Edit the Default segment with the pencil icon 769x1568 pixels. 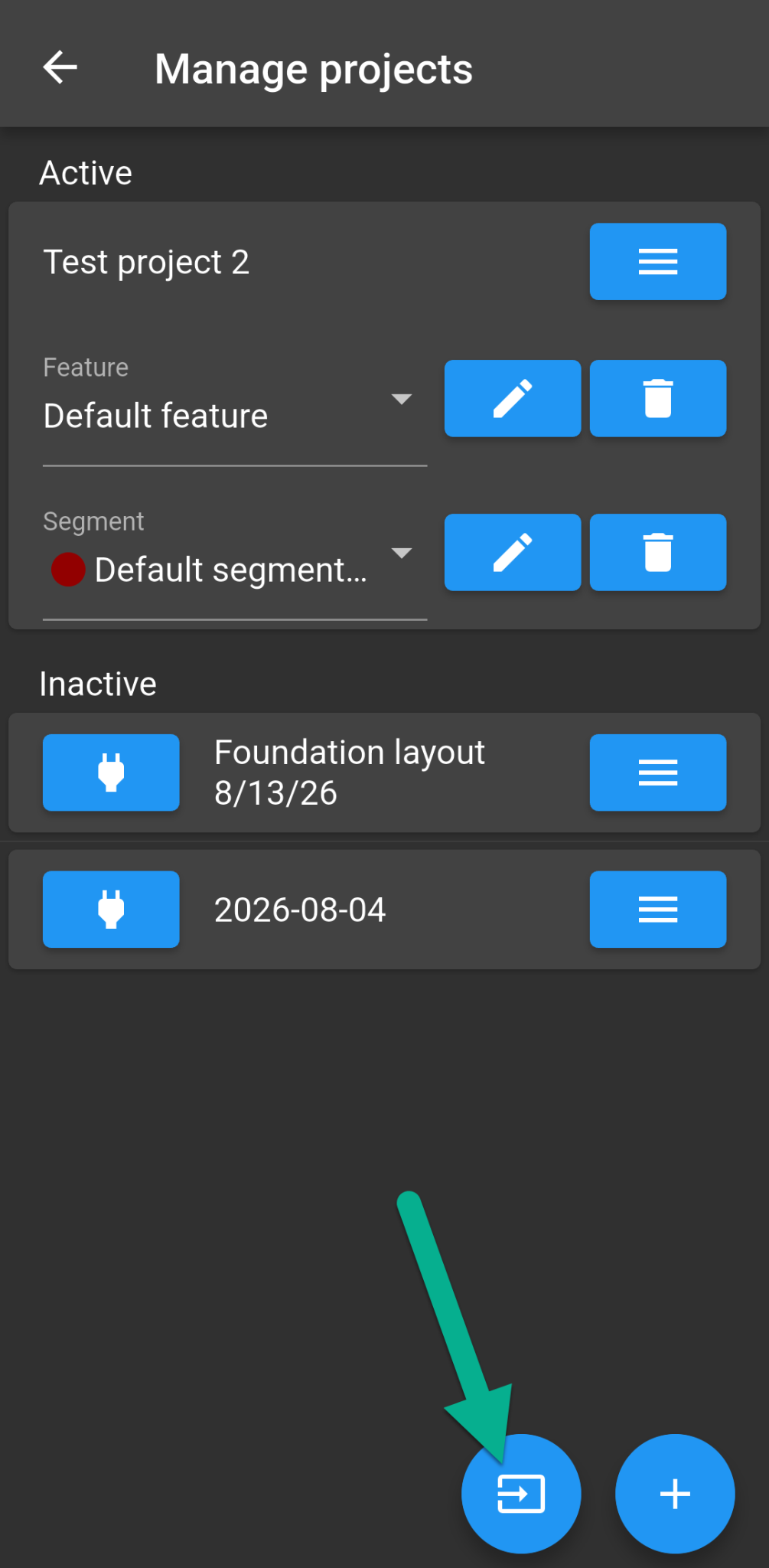click(x=513, y=552)
